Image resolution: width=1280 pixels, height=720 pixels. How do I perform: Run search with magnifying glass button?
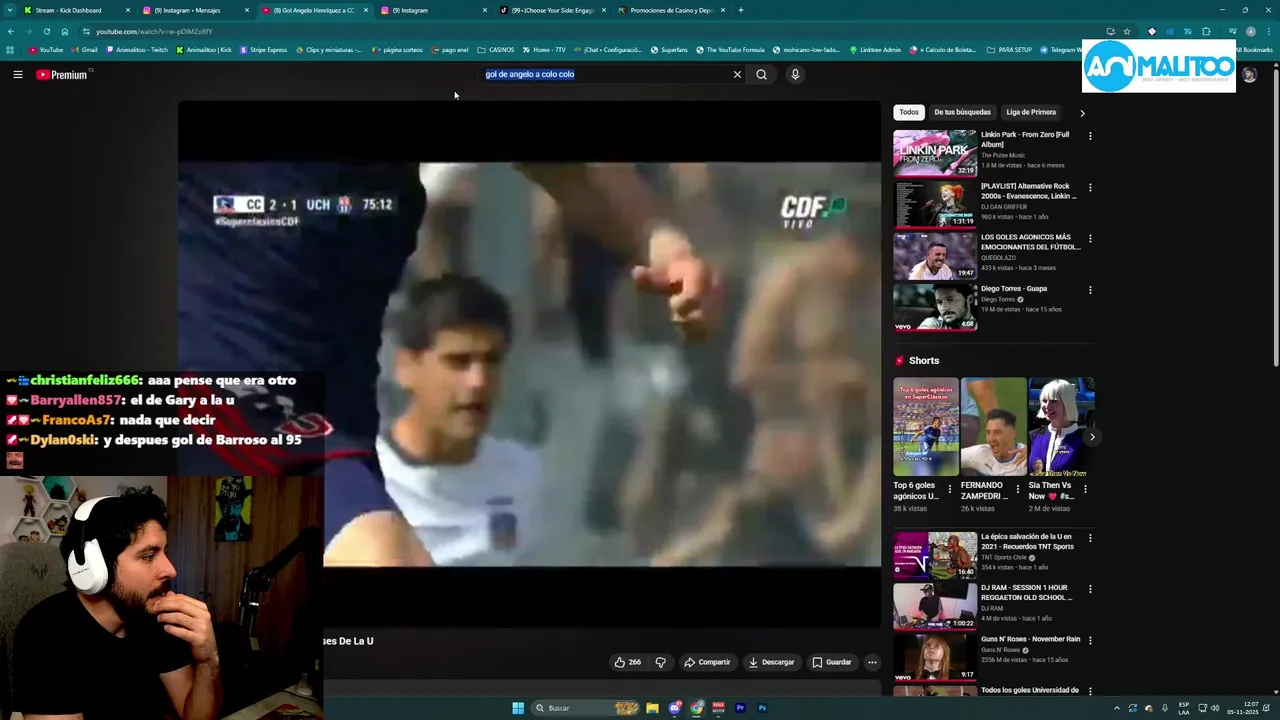point(761,74)
